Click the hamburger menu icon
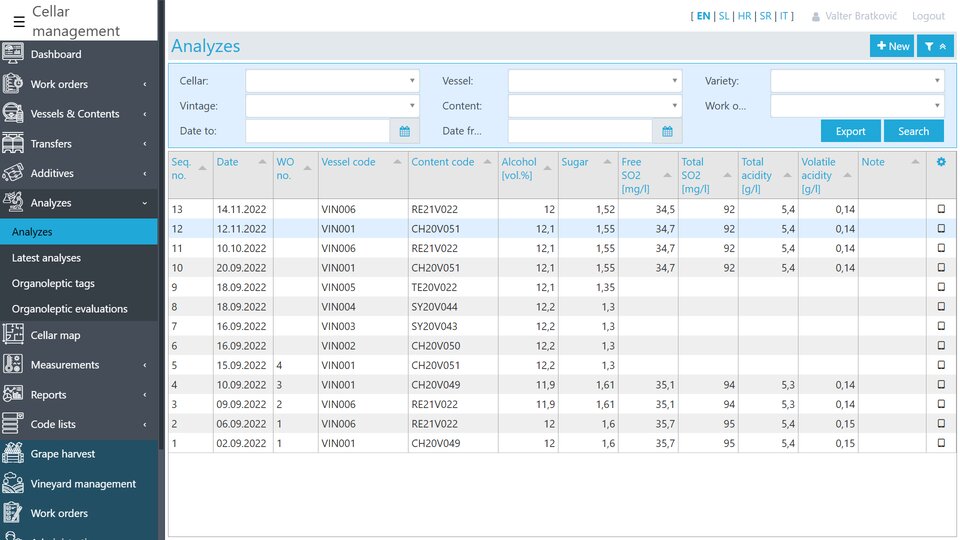Image resolution: width=960 pixels, height=540 pixels. [x=19, y=21]
